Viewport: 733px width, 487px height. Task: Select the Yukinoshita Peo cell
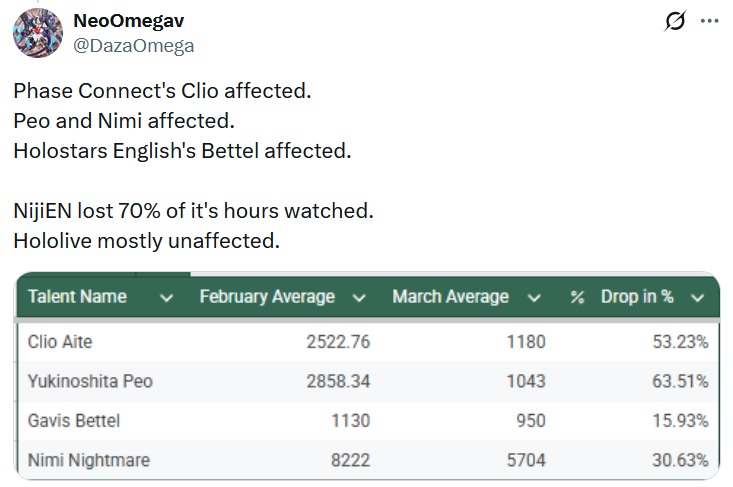tap(90, 381)
